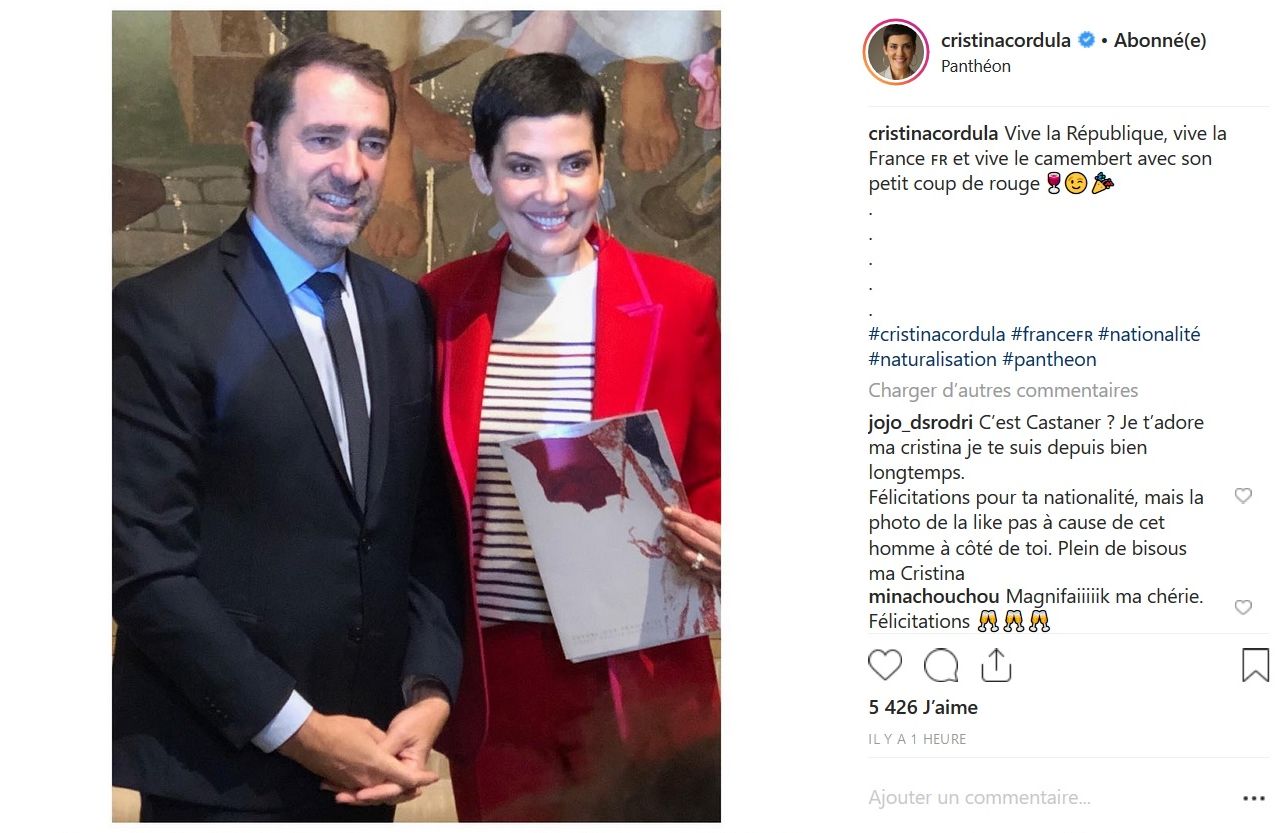
Task: Open cristinacordula's profile from the header username
Action: [x=1005, y=41]
